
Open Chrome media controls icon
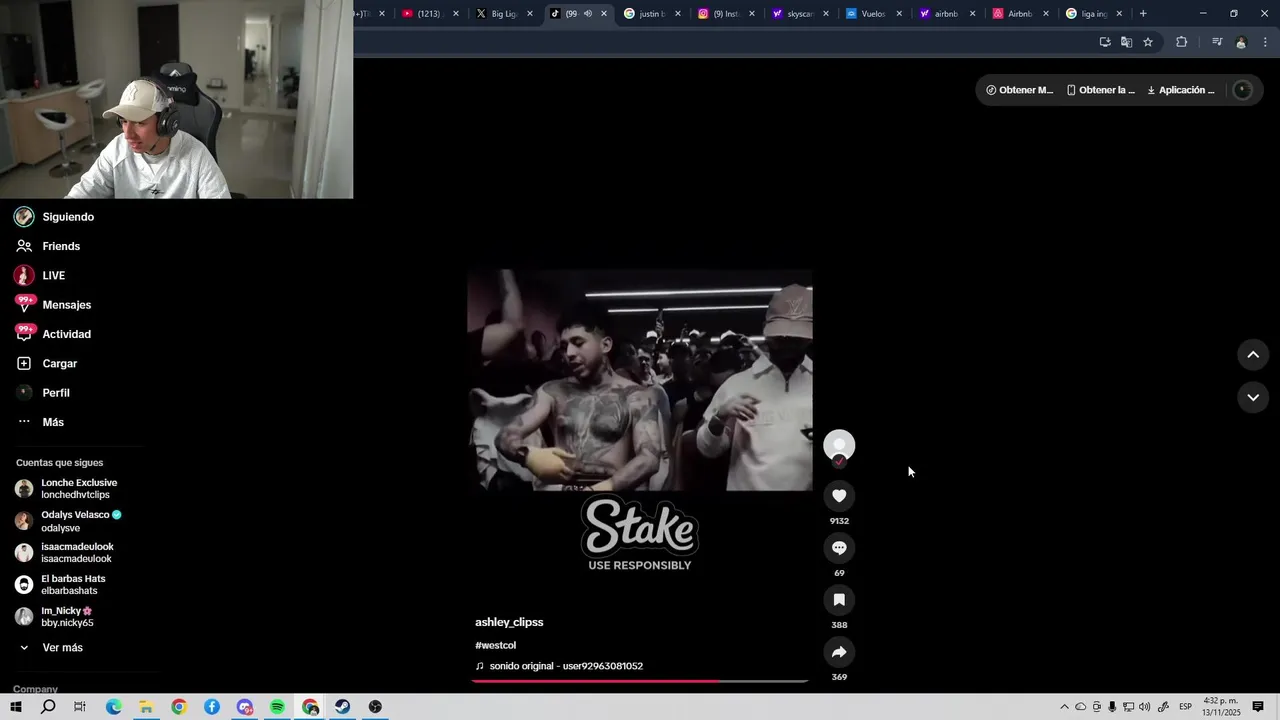pyautogui.click(x=1217, y=42)
